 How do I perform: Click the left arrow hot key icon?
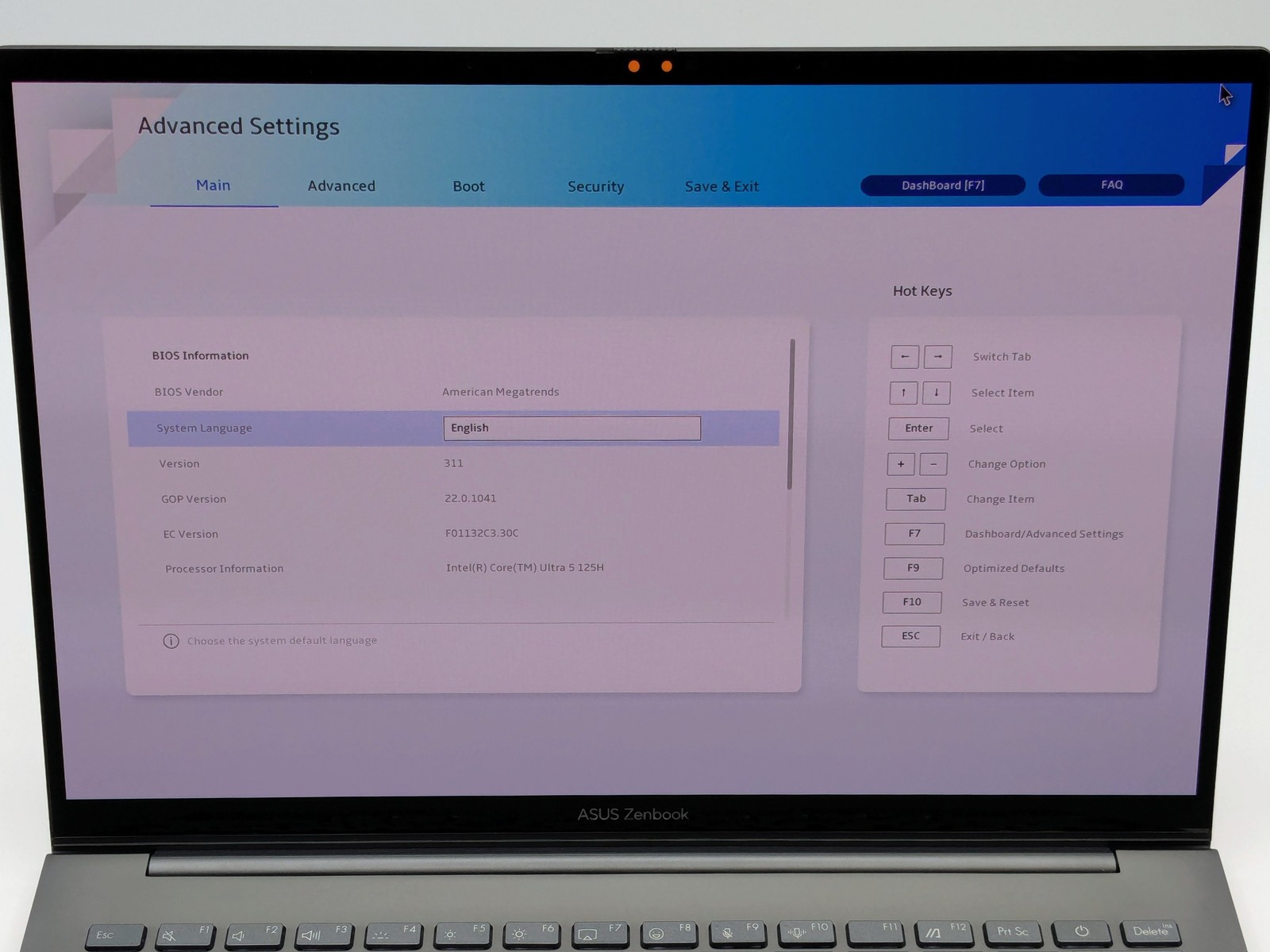[x=905, y=357]
